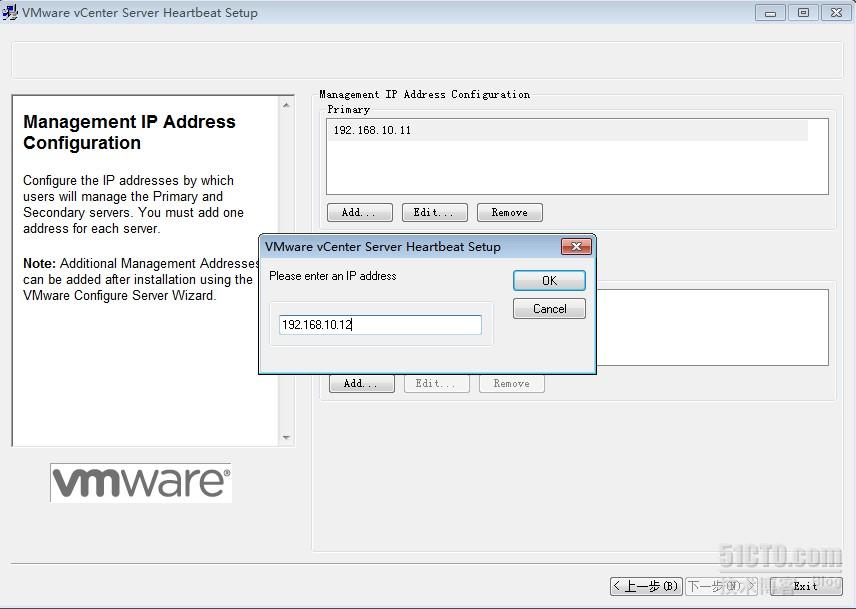The width and height of the screenshot is (856, 609).
Task: Click Add under the Secondary list
Action: (x=361, y=384)
